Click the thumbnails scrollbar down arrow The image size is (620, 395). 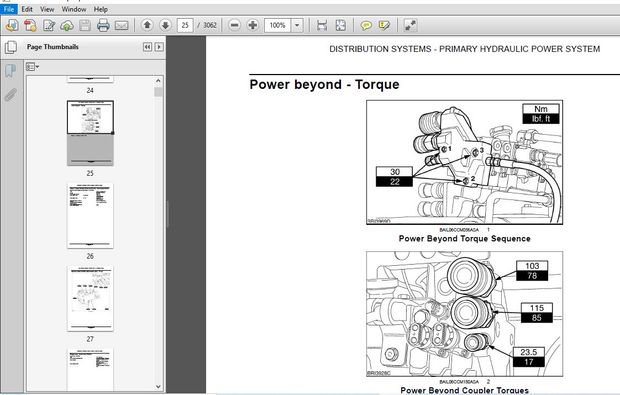click(x=158, y=387)
